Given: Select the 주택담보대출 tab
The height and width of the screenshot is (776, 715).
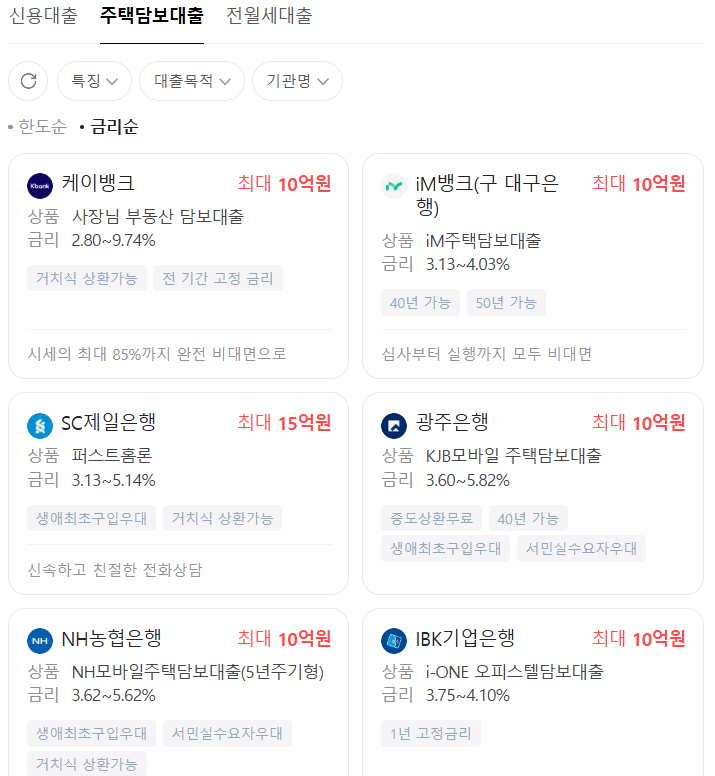Looking at the screenshot, I should tap(151, 16).
